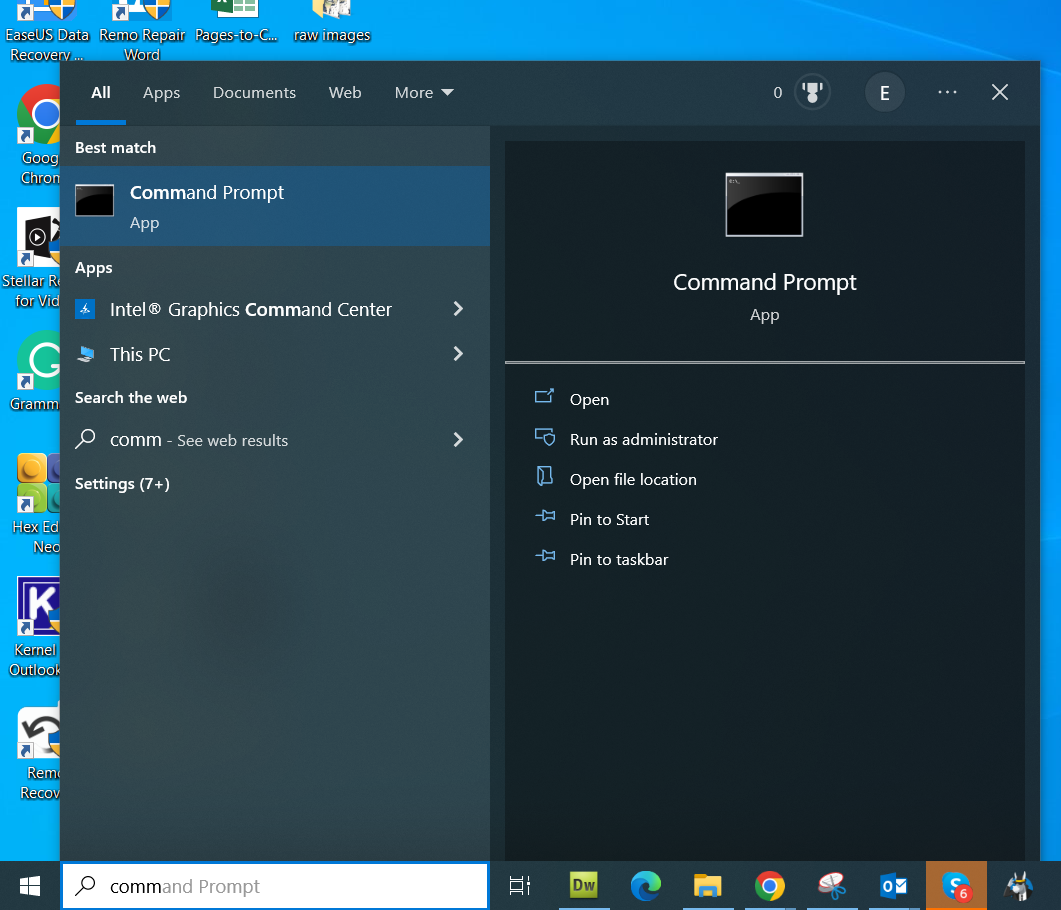Viewport: 1061px width, 910px height.
Task: Switch to the Documents search tab
Action: [254, 93]
